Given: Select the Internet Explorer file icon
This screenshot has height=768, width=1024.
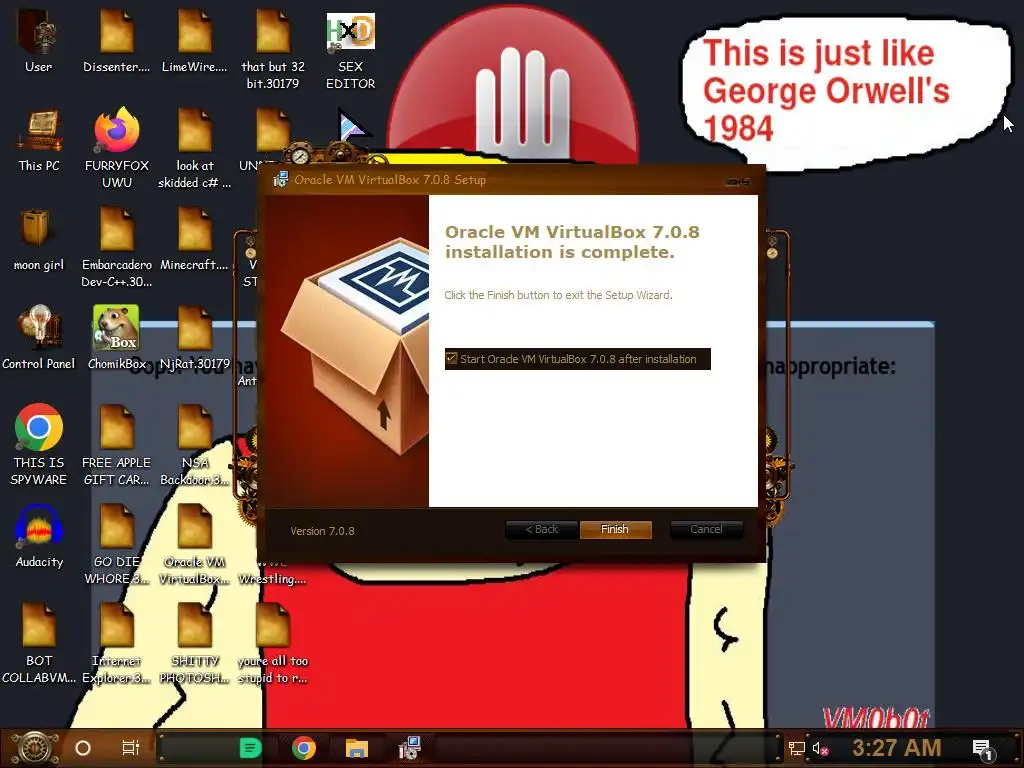Looking at the screenshot, I should pos(117,643).
